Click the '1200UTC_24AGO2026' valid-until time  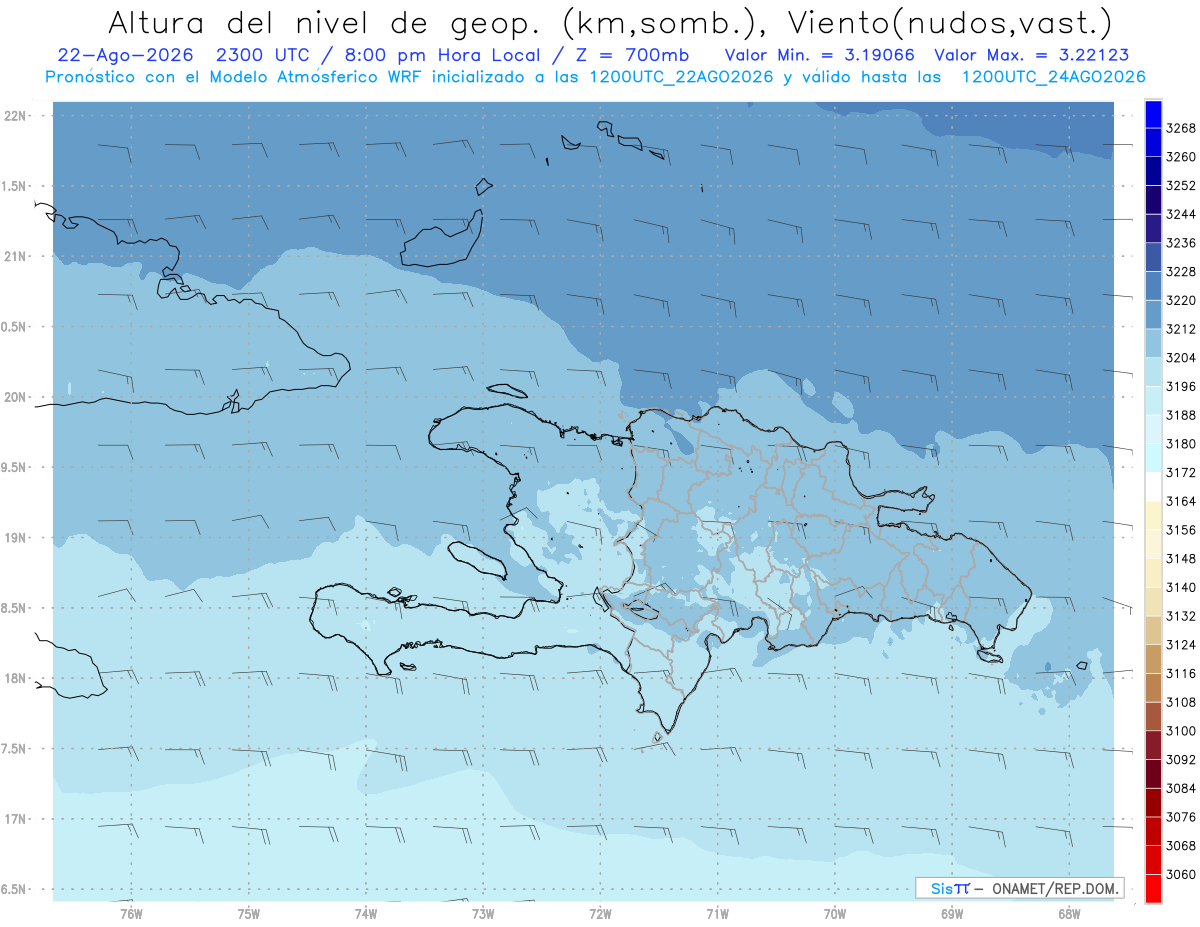click(1053, 77)
